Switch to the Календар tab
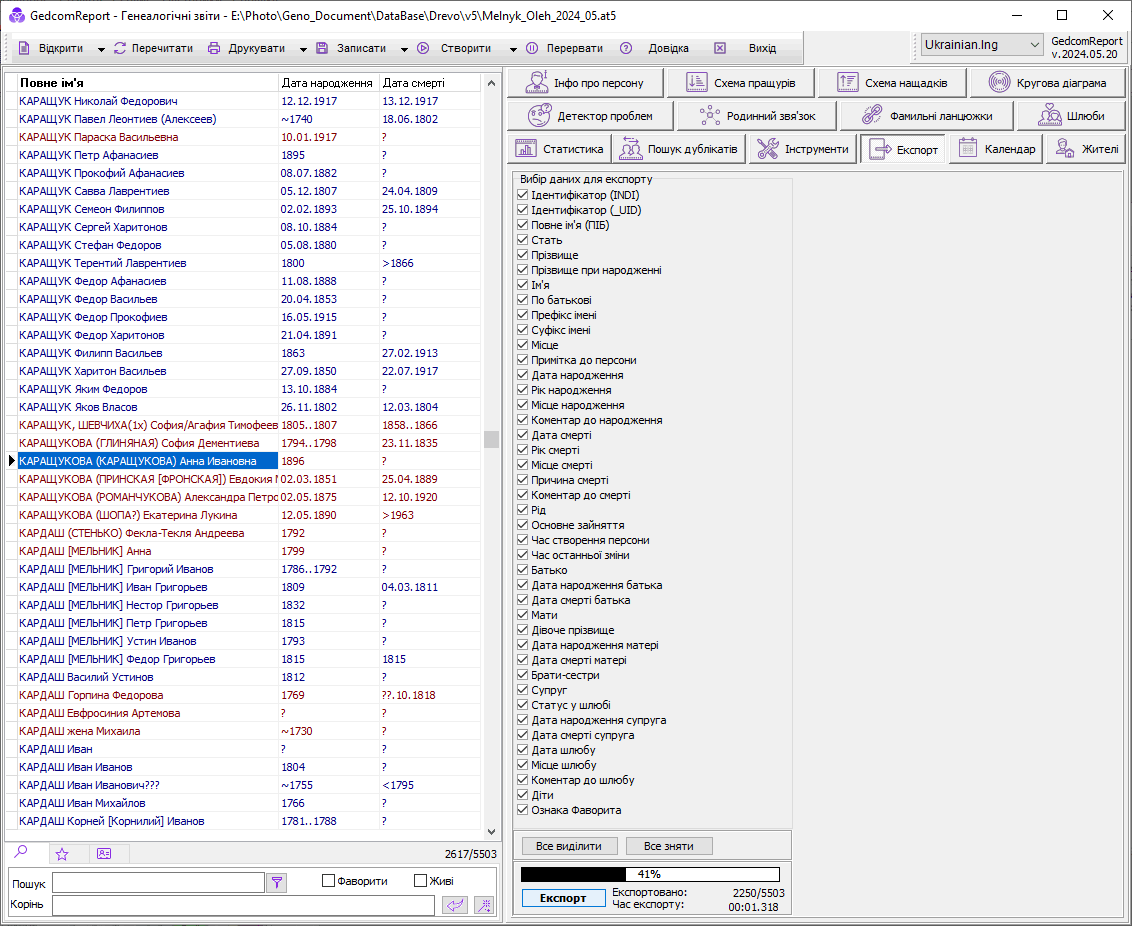The height and width of the screenshot is (926, 1132). click(996, 149)
